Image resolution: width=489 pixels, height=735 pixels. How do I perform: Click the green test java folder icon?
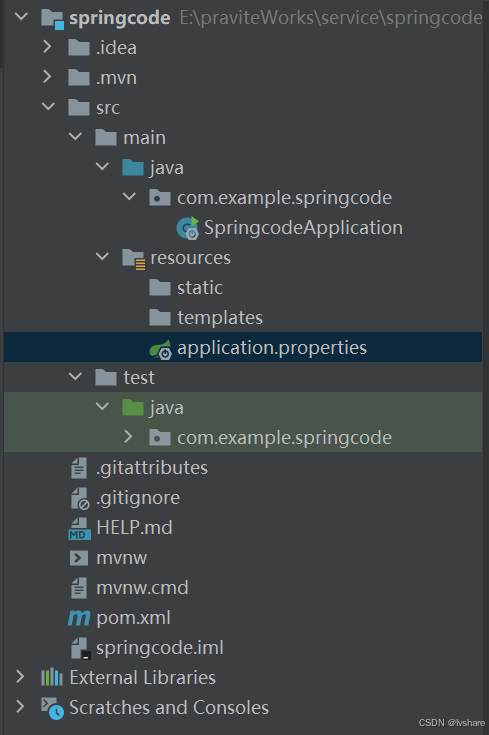pyautogui.click(x=133, y=408)
